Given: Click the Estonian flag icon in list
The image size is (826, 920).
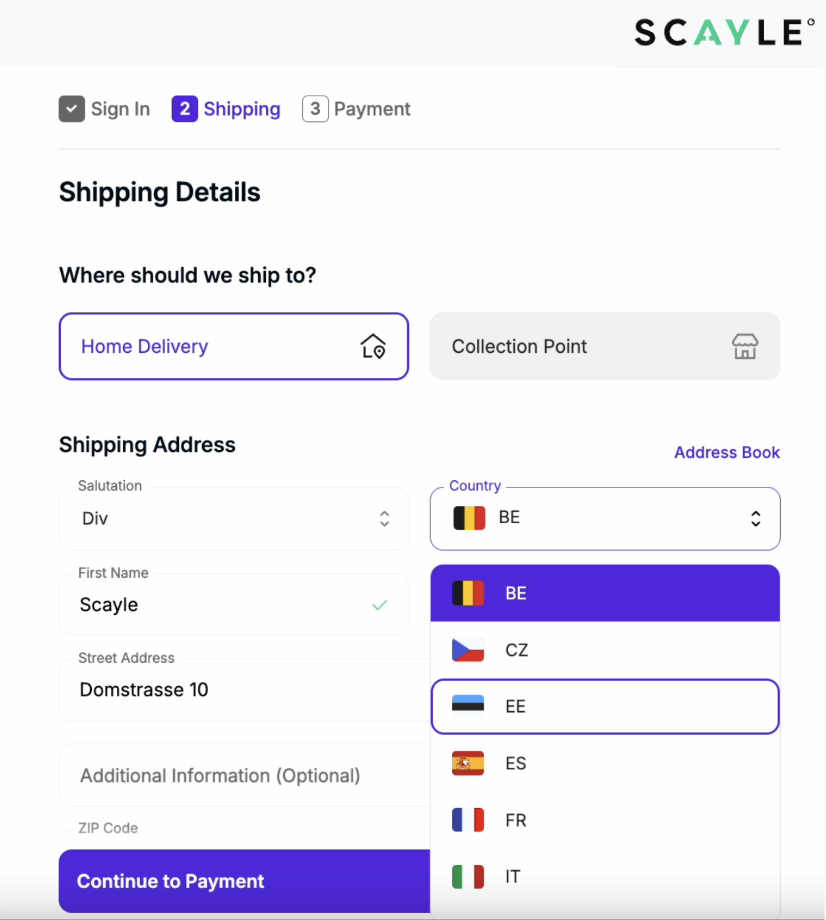Looking at the screenshot, I should [x=468, y=707].
